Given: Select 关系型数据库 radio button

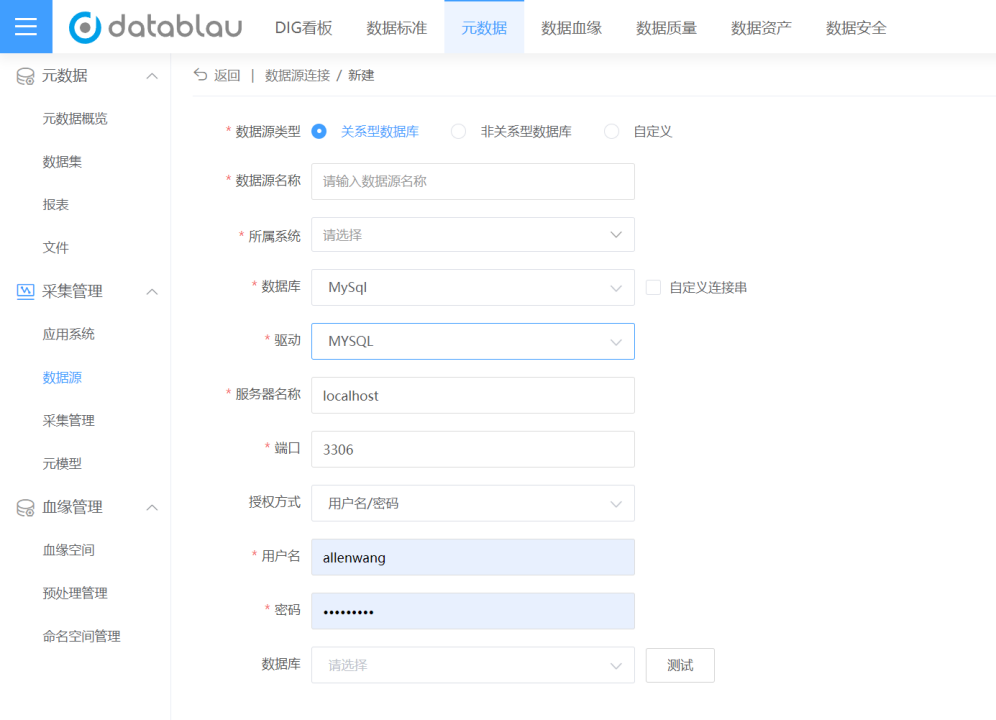Looking at the screenshot, I should 319,132.
